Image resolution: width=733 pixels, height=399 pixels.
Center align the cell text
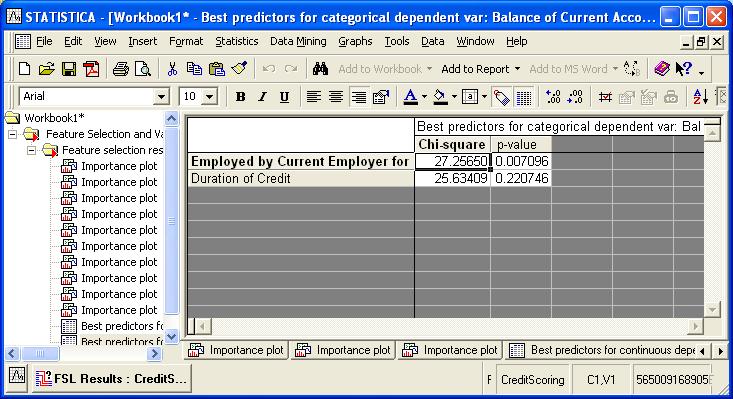click(x=336, y=97)
